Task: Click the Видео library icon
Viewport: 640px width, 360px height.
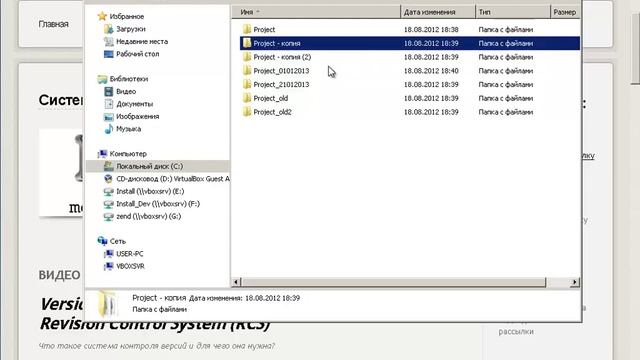Action: click(109, 91)
